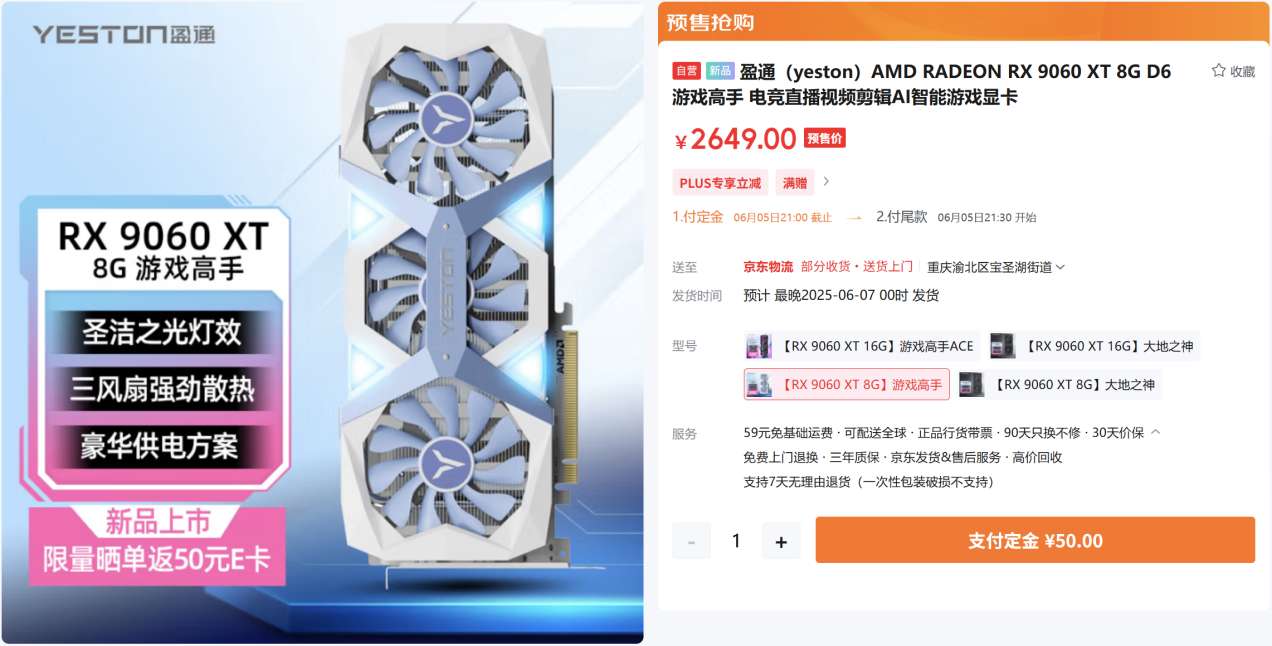This screenshot has height=646, width=1272.
Task: Expand promotions arrow next to 满赠
Action: pos(826,182)
